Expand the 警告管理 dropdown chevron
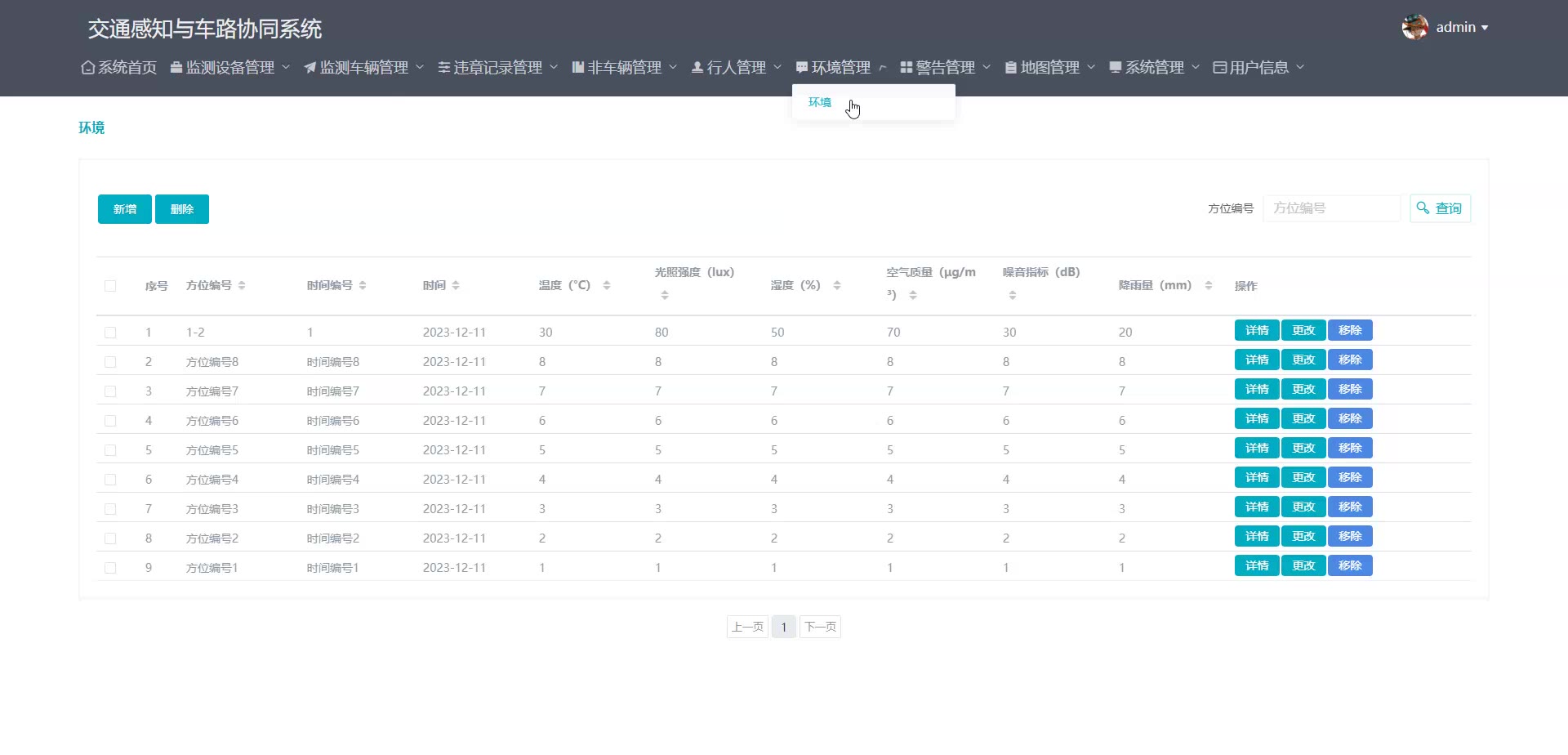The height and width of the screenshot is (755, 1568). pos(987,67)
